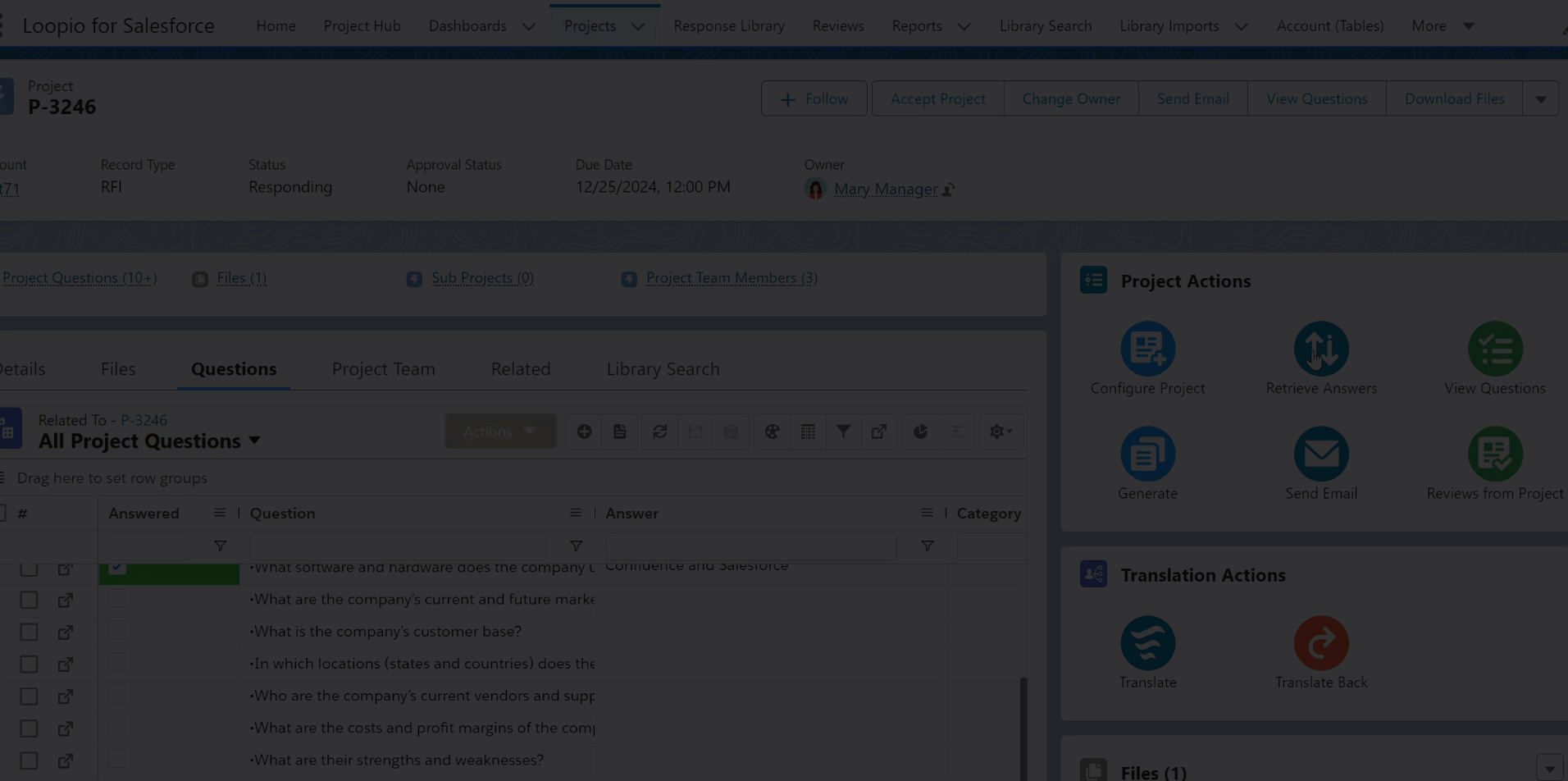Open the More navigation menu
1568x781 pixels.
(1443, 26)
